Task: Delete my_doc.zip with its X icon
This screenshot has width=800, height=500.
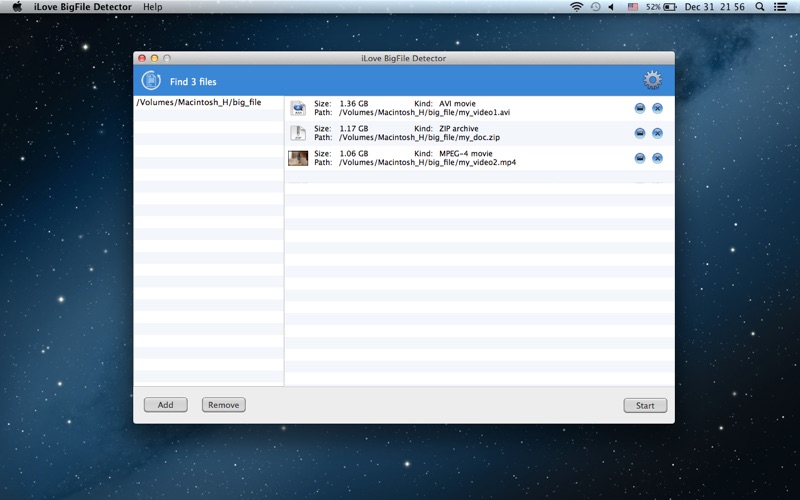Action: click(657, 133)
